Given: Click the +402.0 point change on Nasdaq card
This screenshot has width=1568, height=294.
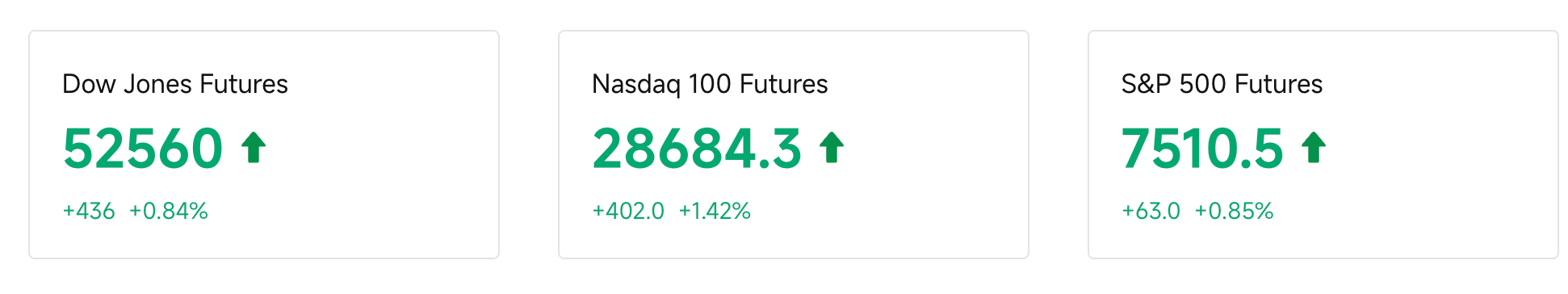Looking at the screenshot, I should [x=628, y=211].
